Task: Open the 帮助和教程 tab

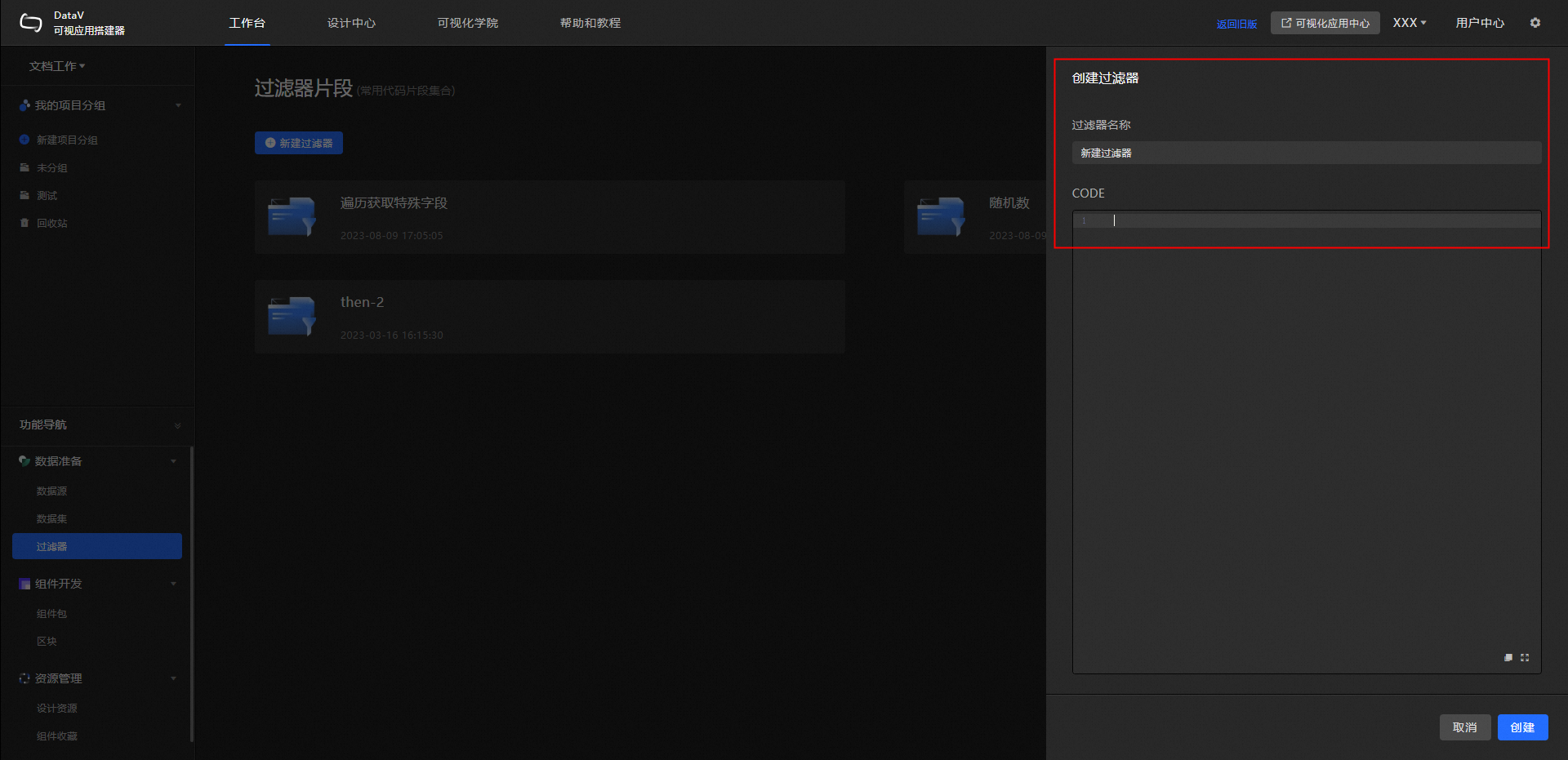Action: [x=590, y=23]
